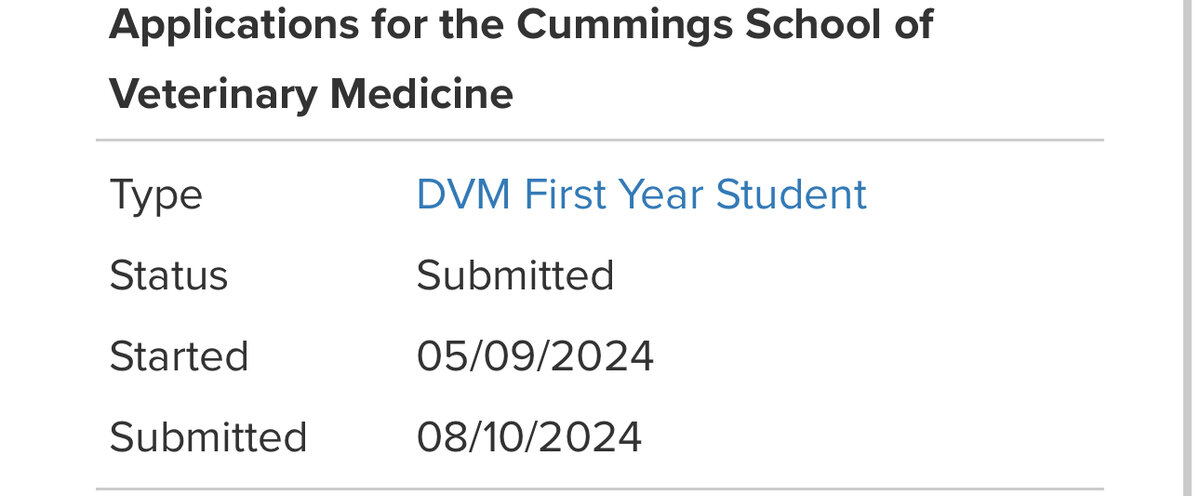Click the year 2024 in started date
This screenshot has width=1200, height=496.
(605, 356)
